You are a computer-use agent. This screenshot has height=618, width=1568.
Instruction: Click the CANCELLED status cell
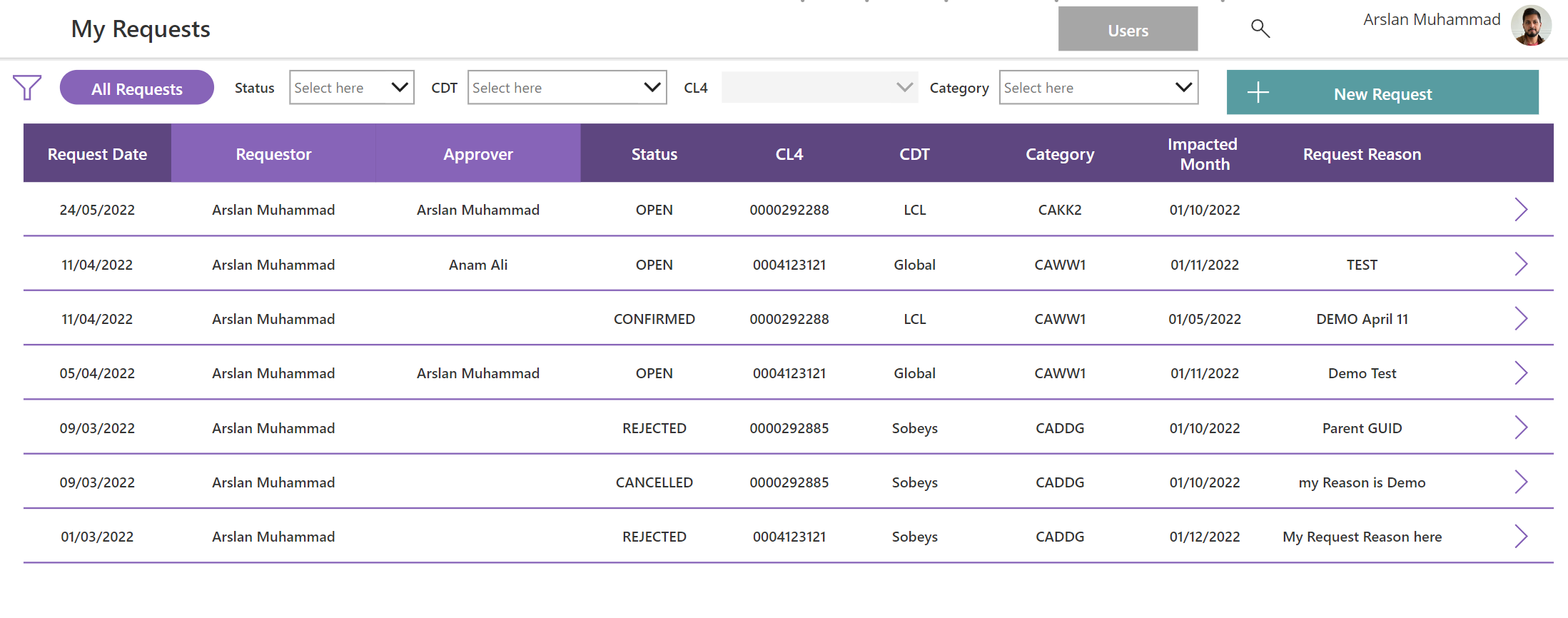click(x=654, y=482)
